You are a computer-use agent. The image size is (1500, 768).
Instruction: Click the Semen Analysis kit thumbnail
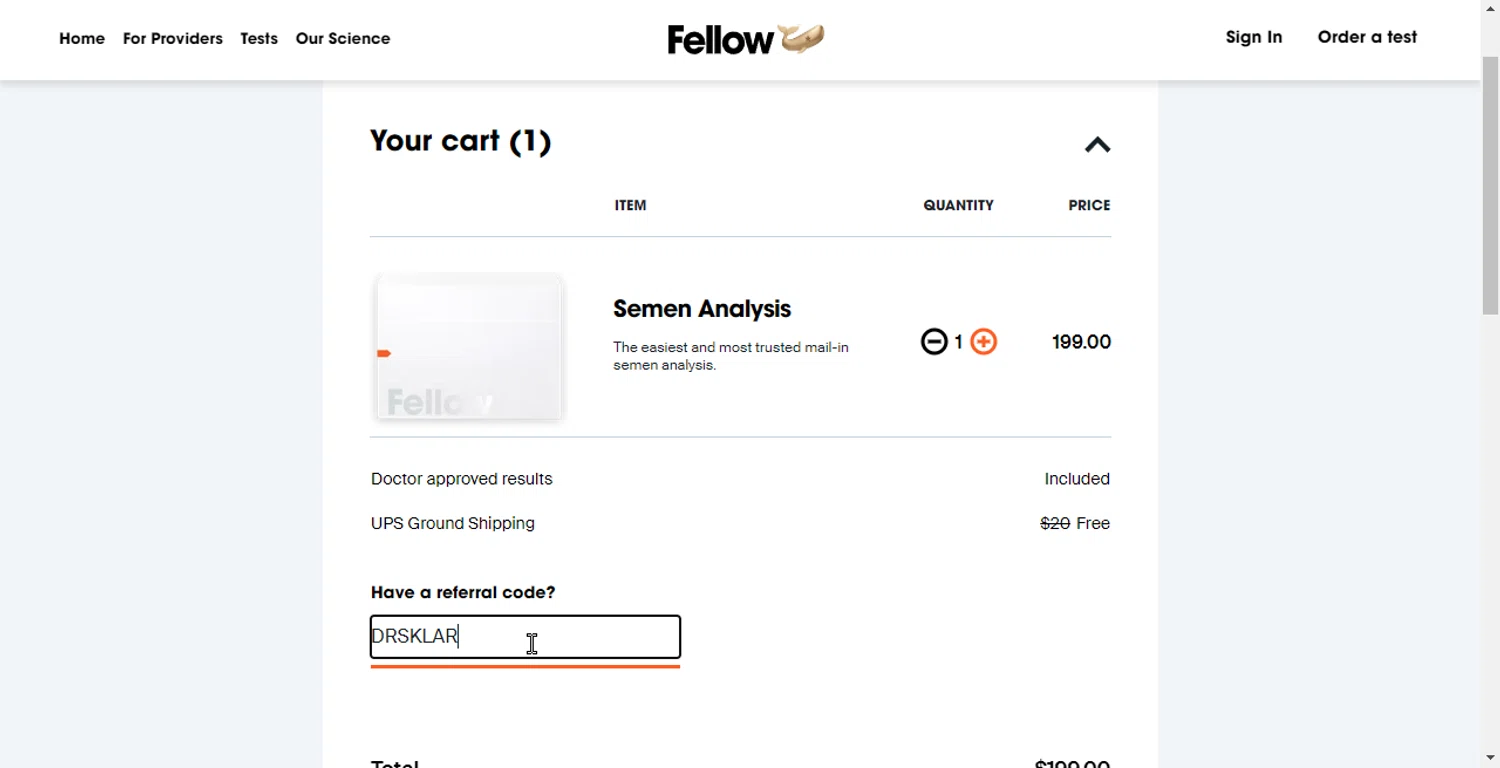coord(468,346)
